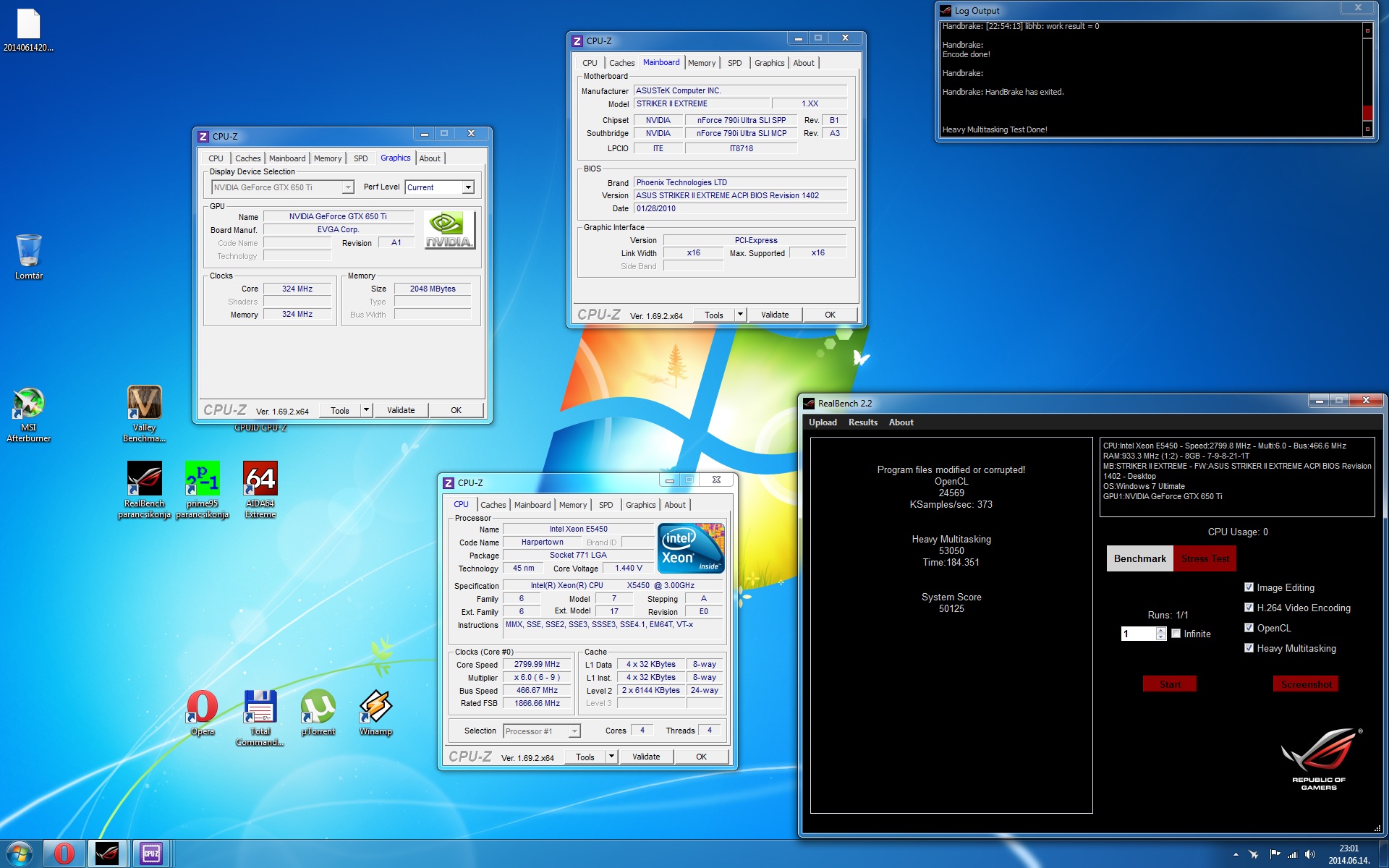This screenshot has width=1389, height=868.
Task: Open the Results menu in RealBench
Action: click(x=863, y=422)
